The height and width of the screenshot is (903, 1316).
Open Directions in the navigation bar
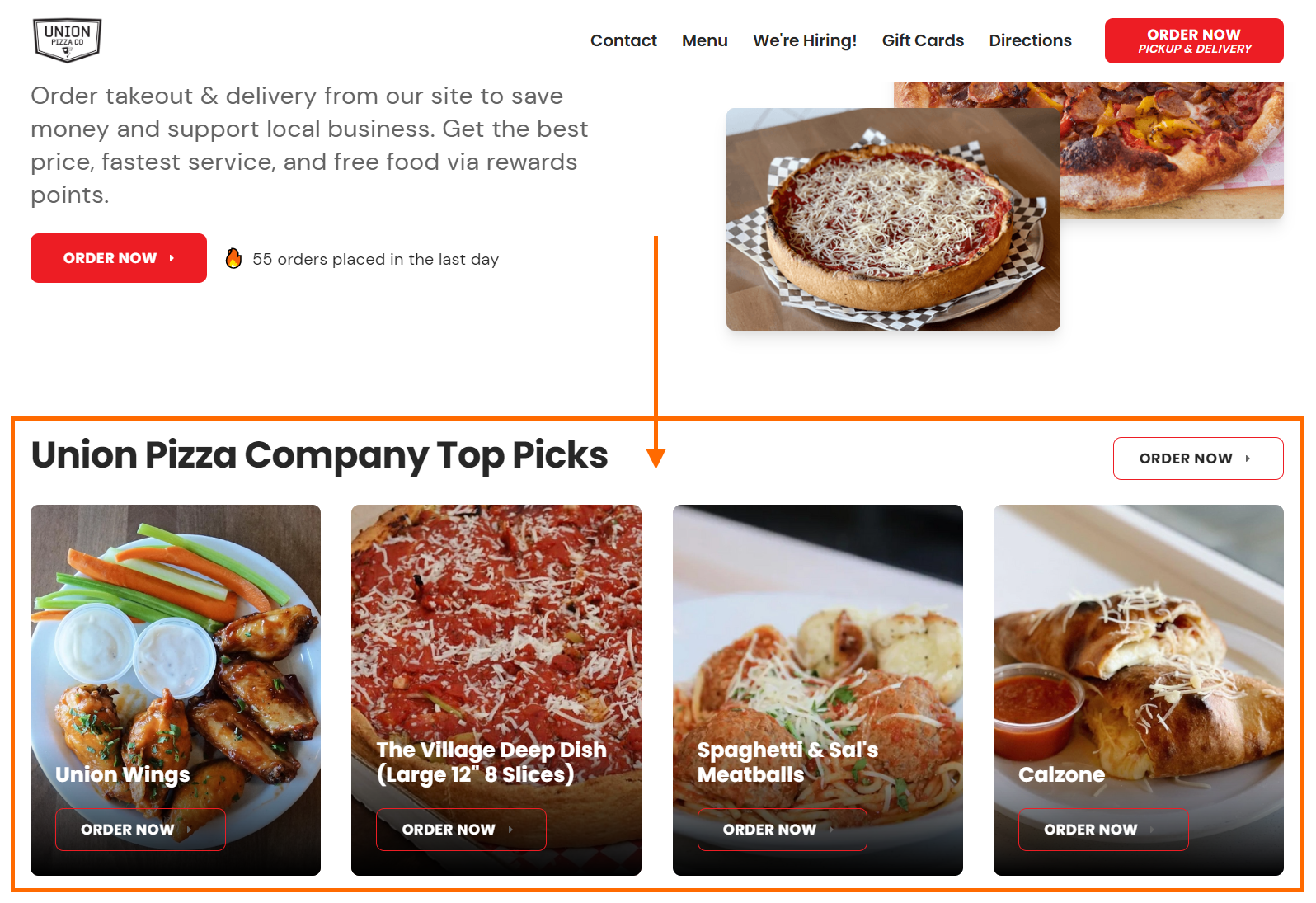pyautogui.click(x=1031, y=40)
